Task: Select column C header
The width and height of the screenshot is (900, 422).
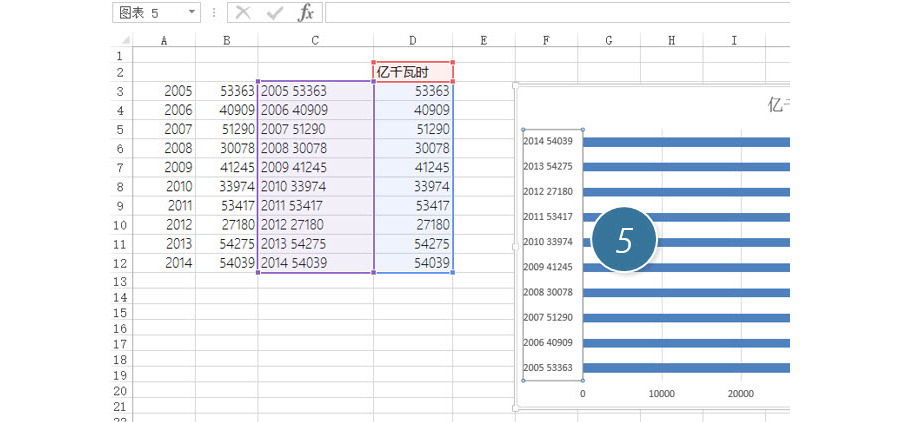Action: [315, 40]
